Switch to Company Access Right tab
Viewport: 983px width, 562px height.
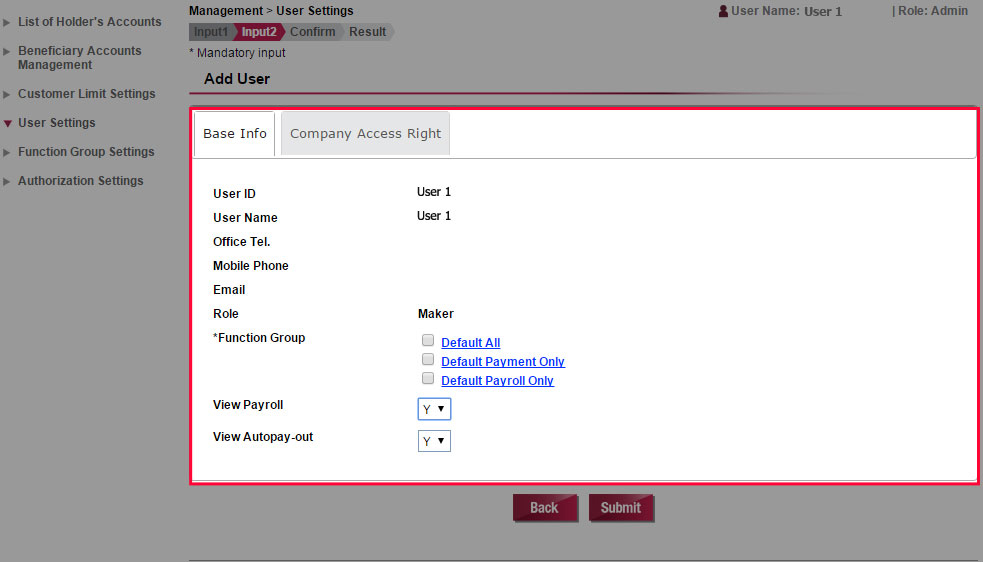click(365, 134)
